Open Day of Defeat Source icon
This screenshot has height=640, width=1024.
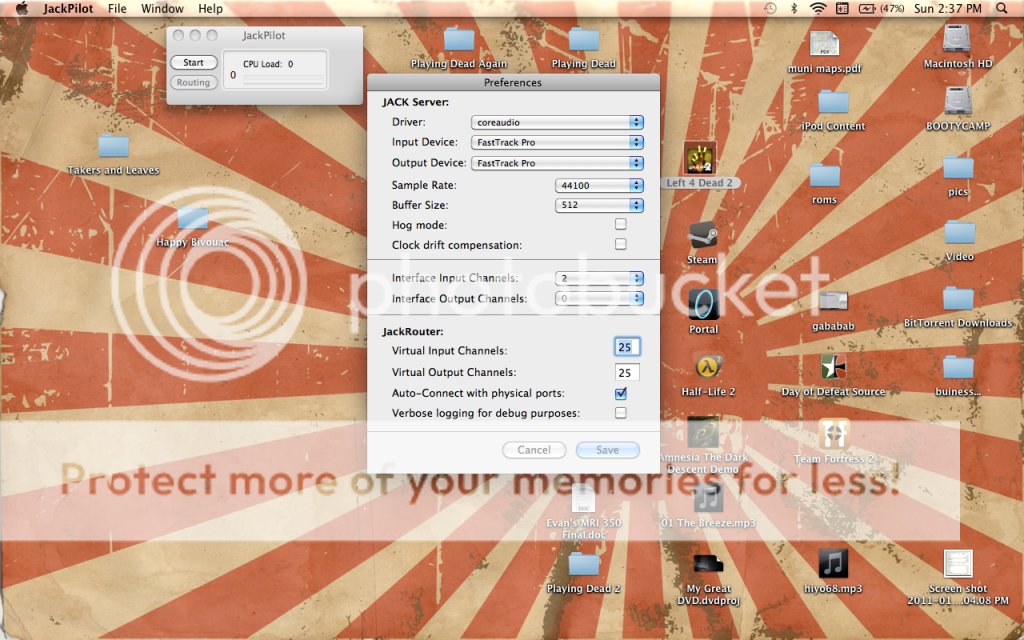pos(832,367)
